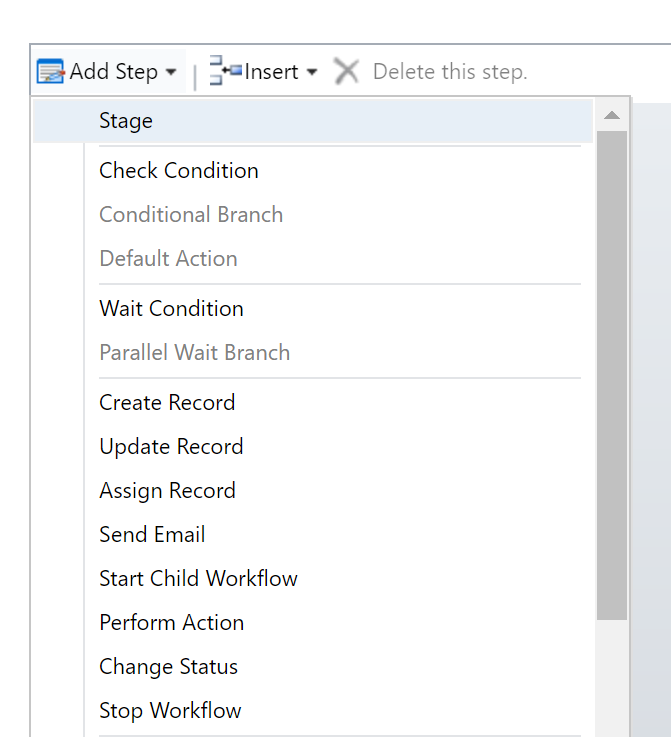Add a Send Email step
The height and width of the screenshot is (737, 671).
[x=152, y=535]
